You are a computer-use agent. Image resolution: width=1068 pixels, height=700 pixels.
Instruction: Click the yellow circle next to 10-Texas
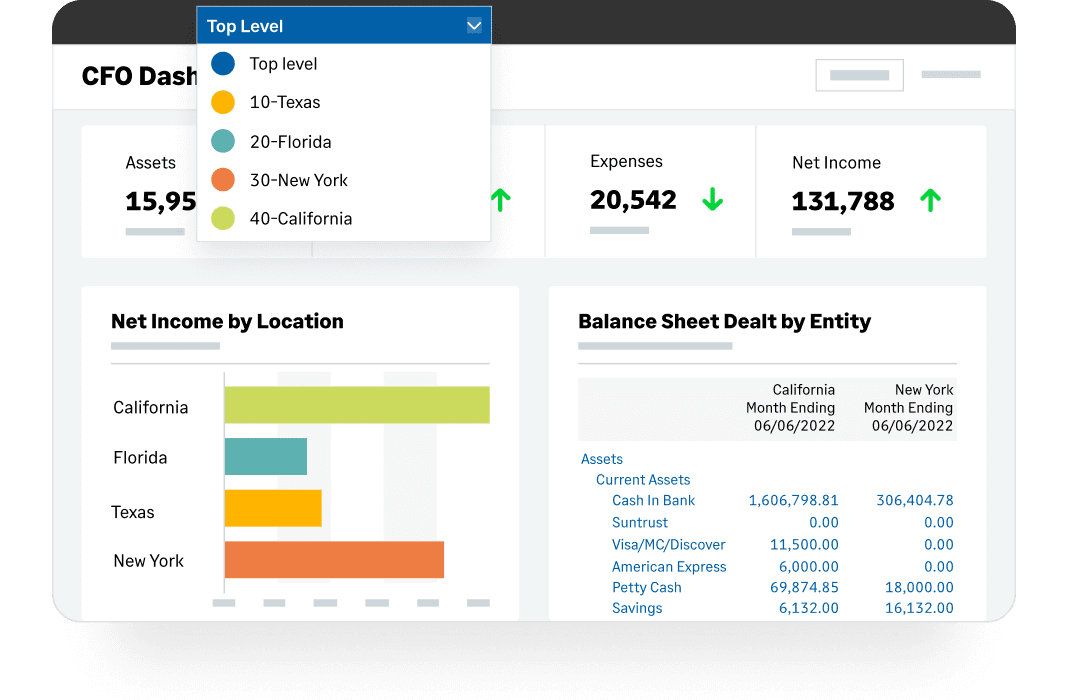(x=223, y=102)
